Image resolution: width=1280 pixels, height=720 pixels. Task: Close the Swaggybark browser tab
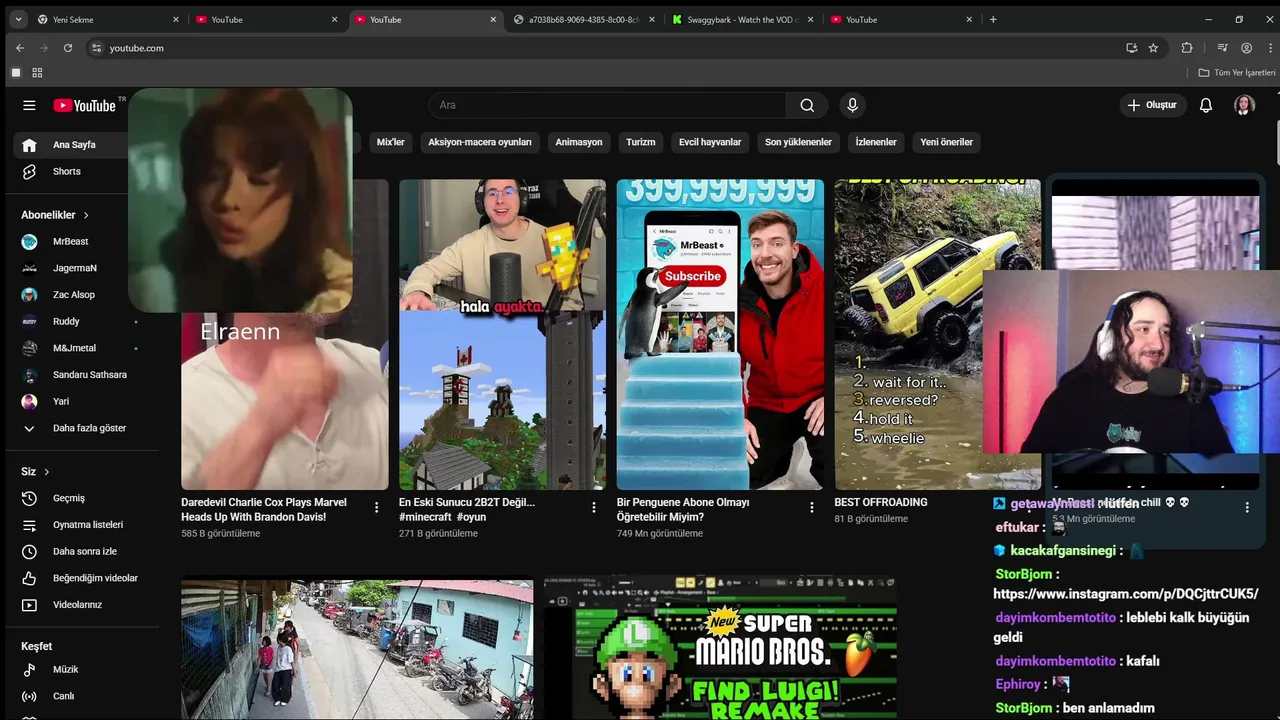coord(810,20)
